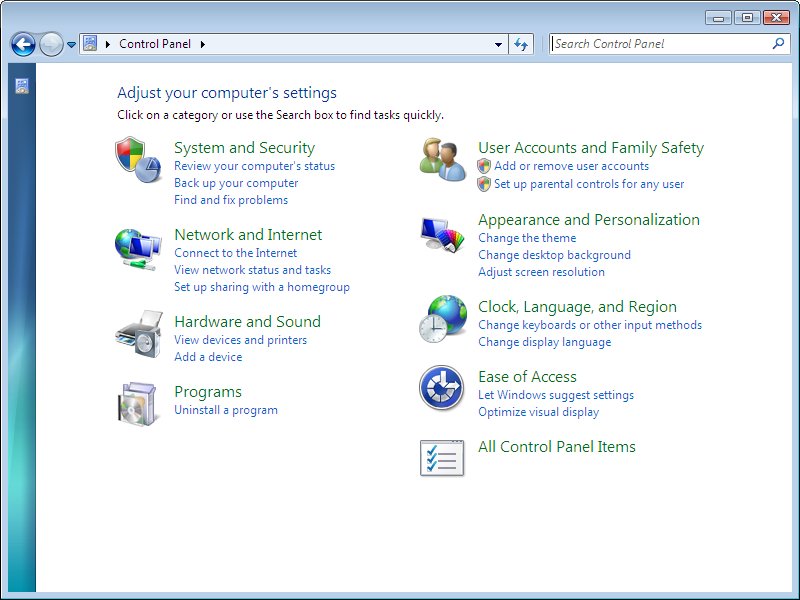Click the sidebar Control Panel icon

pos(21,86)
